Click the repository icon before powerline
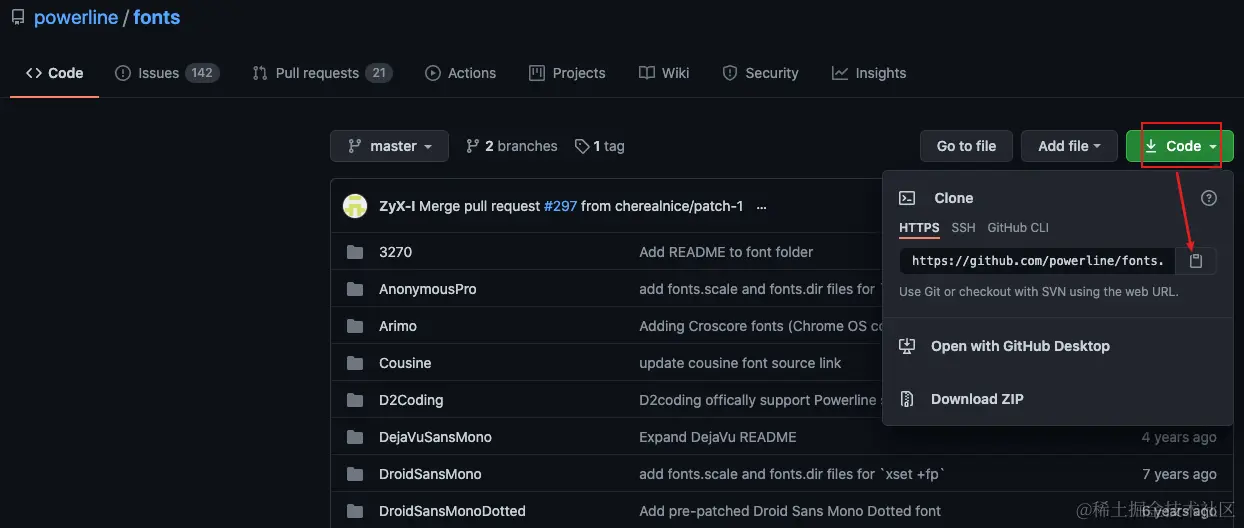The height and width of the screenshot is (528, 1244). tap(18, 18)
